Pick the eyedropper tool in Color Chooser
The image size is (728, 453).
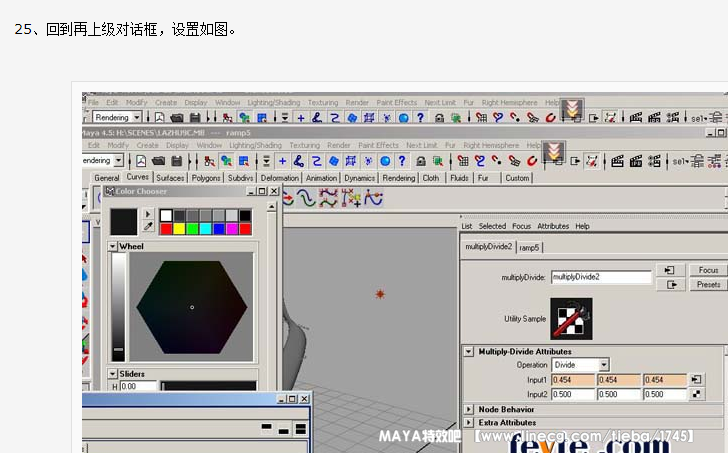pyautogui.click(x=149, y=227)
